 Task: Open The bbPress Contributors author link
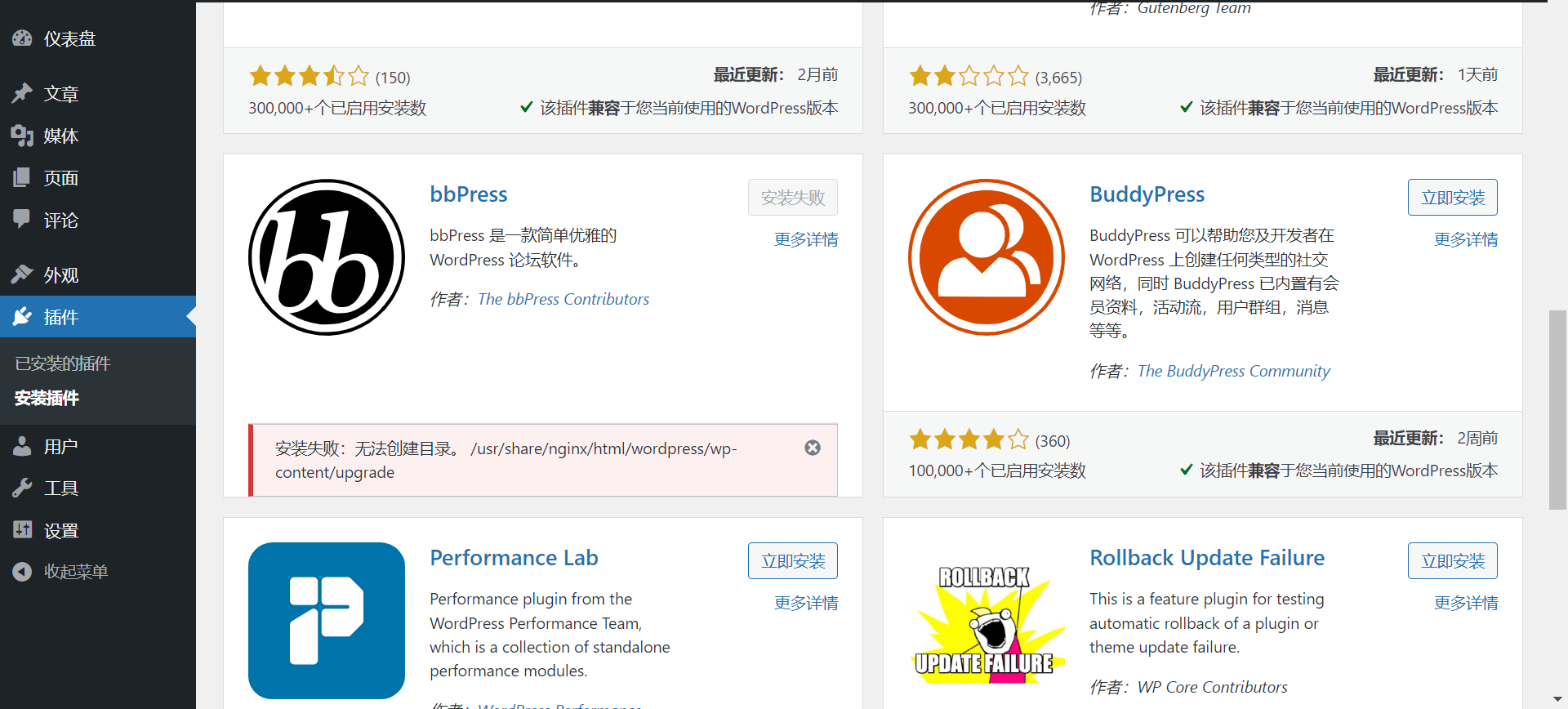pos(563,299)
